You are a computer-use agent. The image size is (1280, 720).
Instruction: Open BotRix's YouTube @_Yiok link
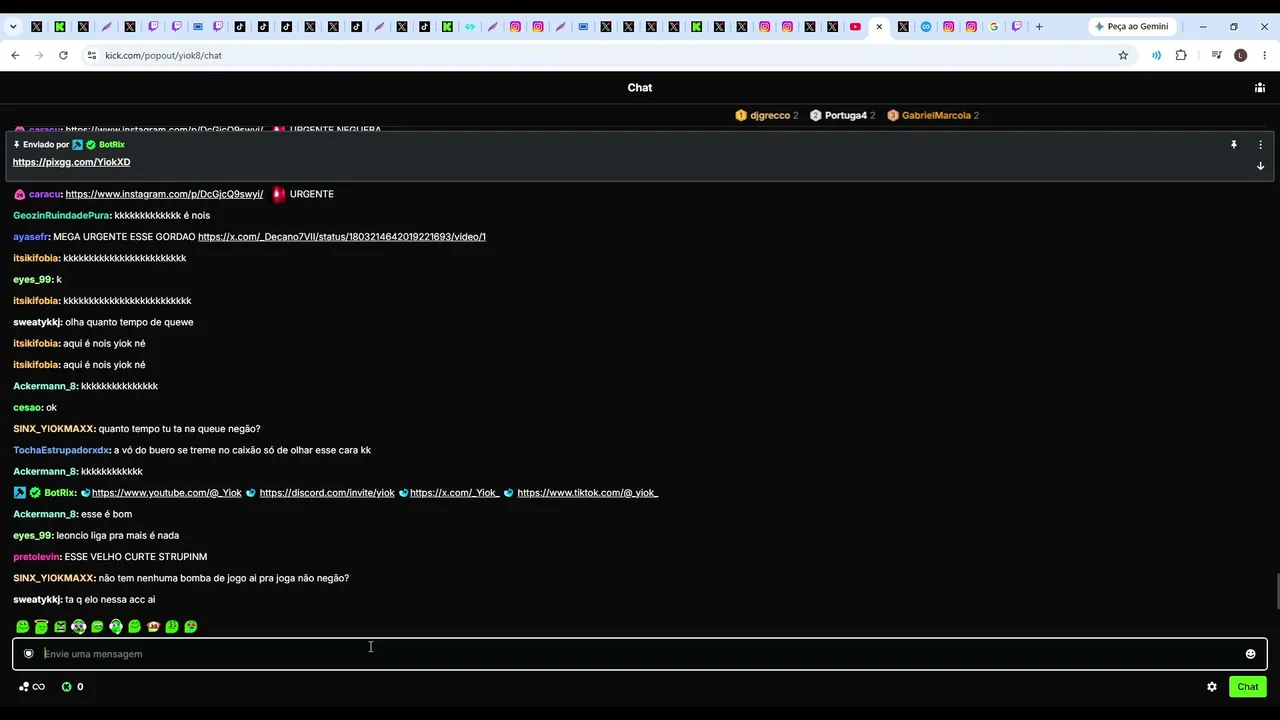pyautogui.click(x=167, y=493)
